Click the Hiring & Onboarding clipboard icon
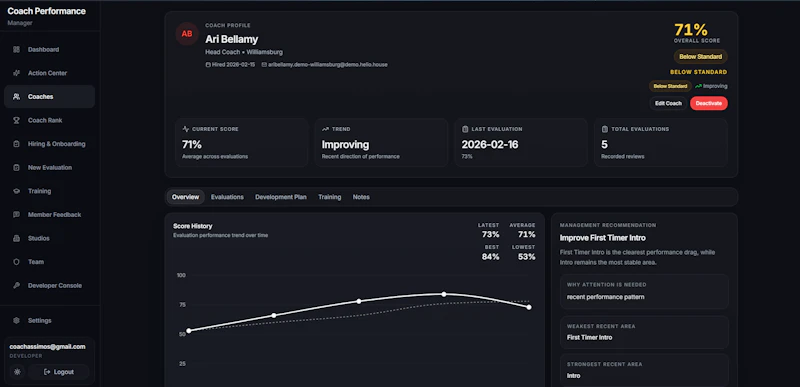Screen dimensions: 800x387 click(16, 144)
